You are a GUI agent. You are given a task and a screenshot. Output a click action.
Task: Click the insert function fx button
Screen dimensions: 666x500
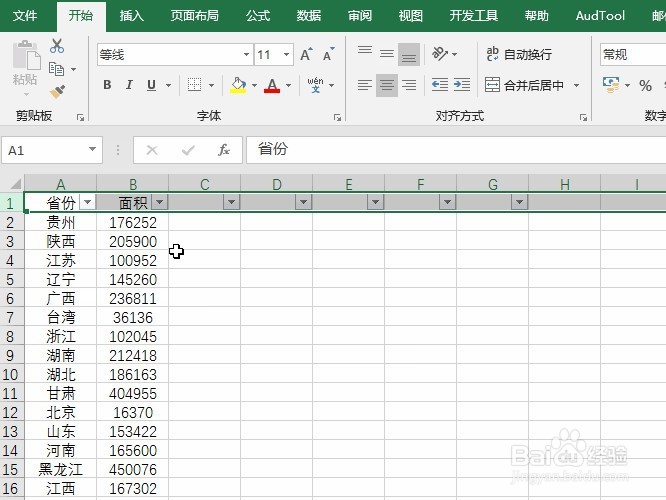[x=224, y=150]
